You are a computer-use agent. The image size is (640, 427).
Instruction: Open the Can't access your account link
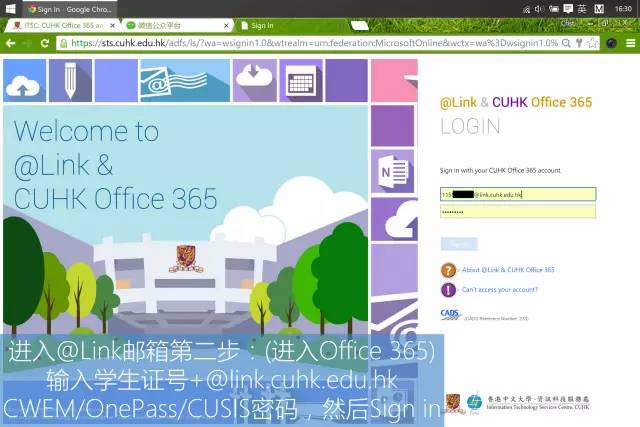[x=499, y=290]
